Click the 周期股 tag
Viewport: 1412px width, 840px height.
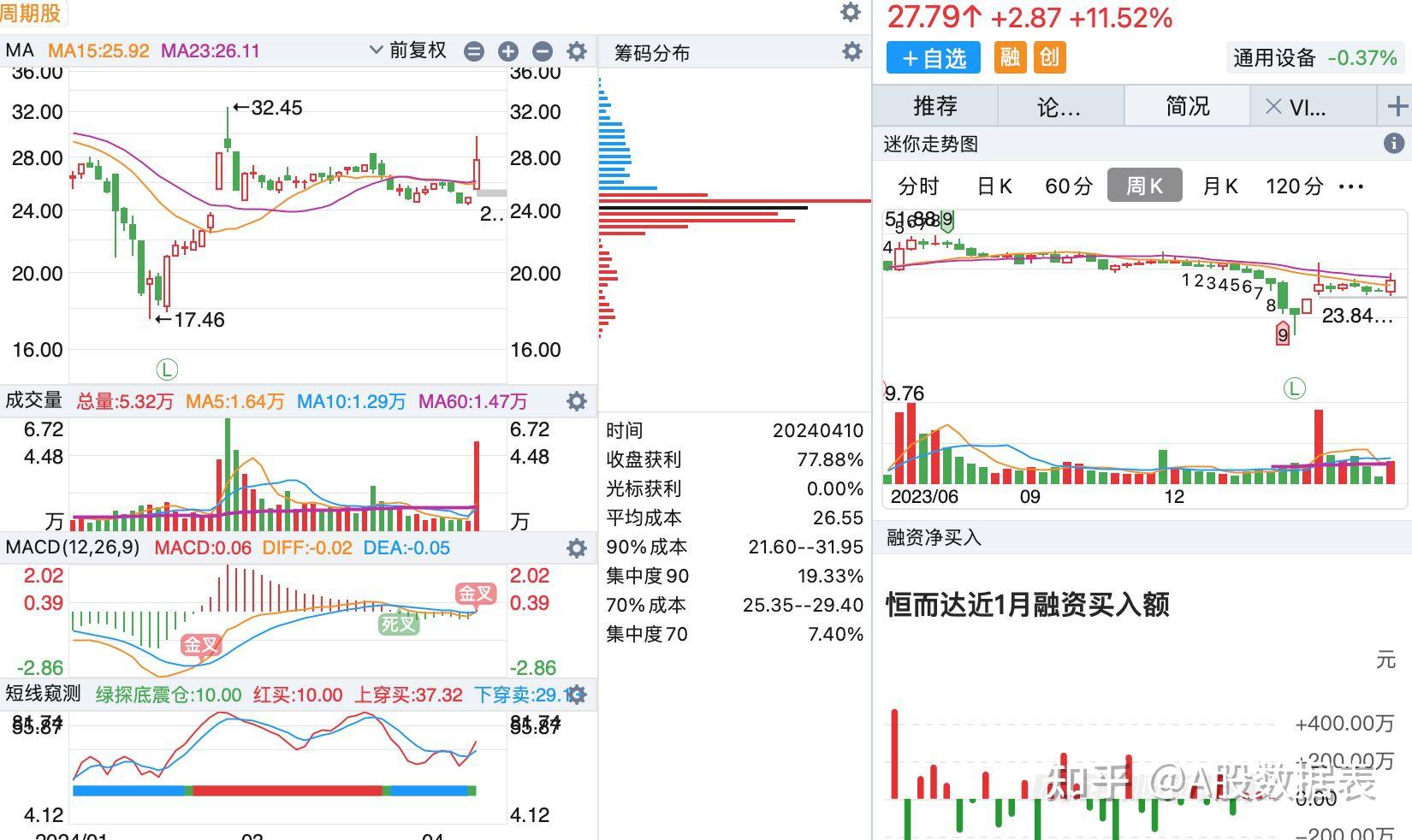pos(31,13)
